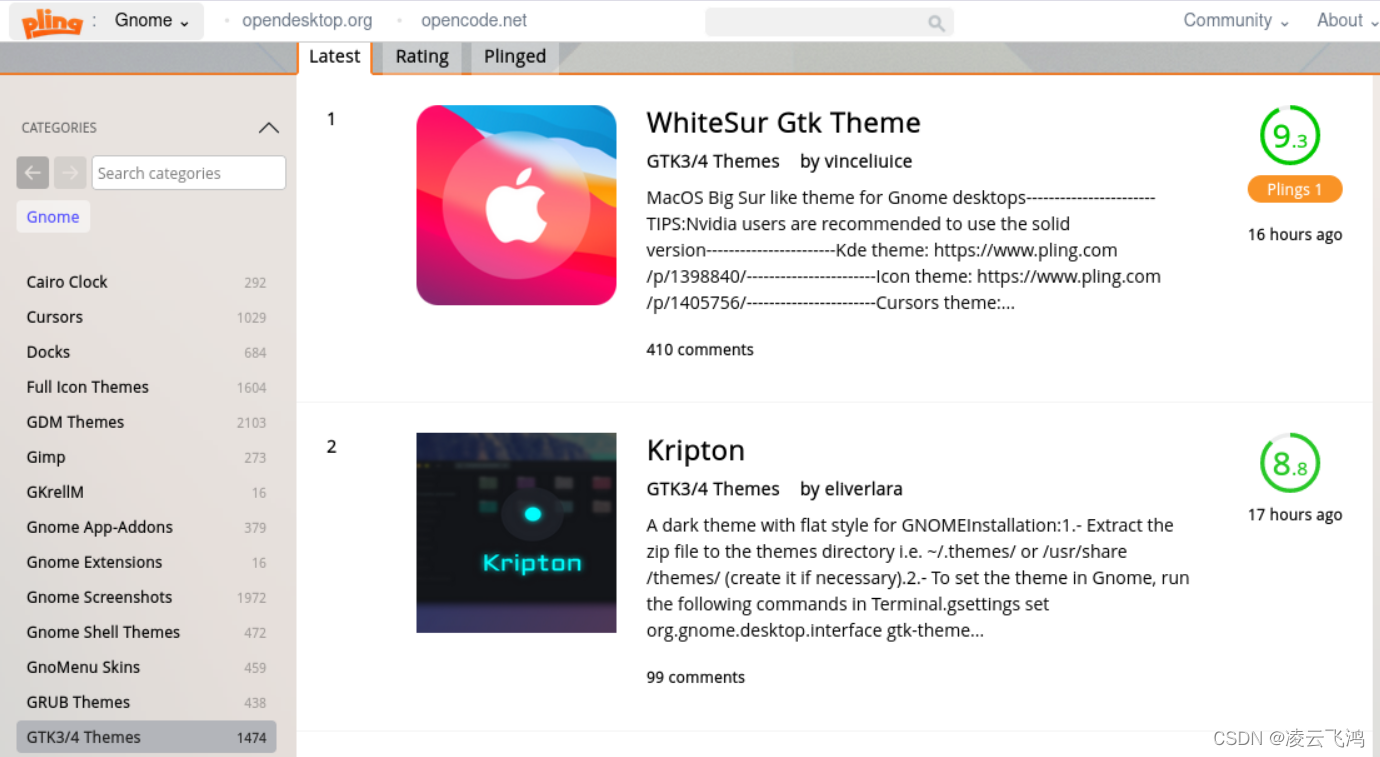Click the 99 comments text

point(696,677)
